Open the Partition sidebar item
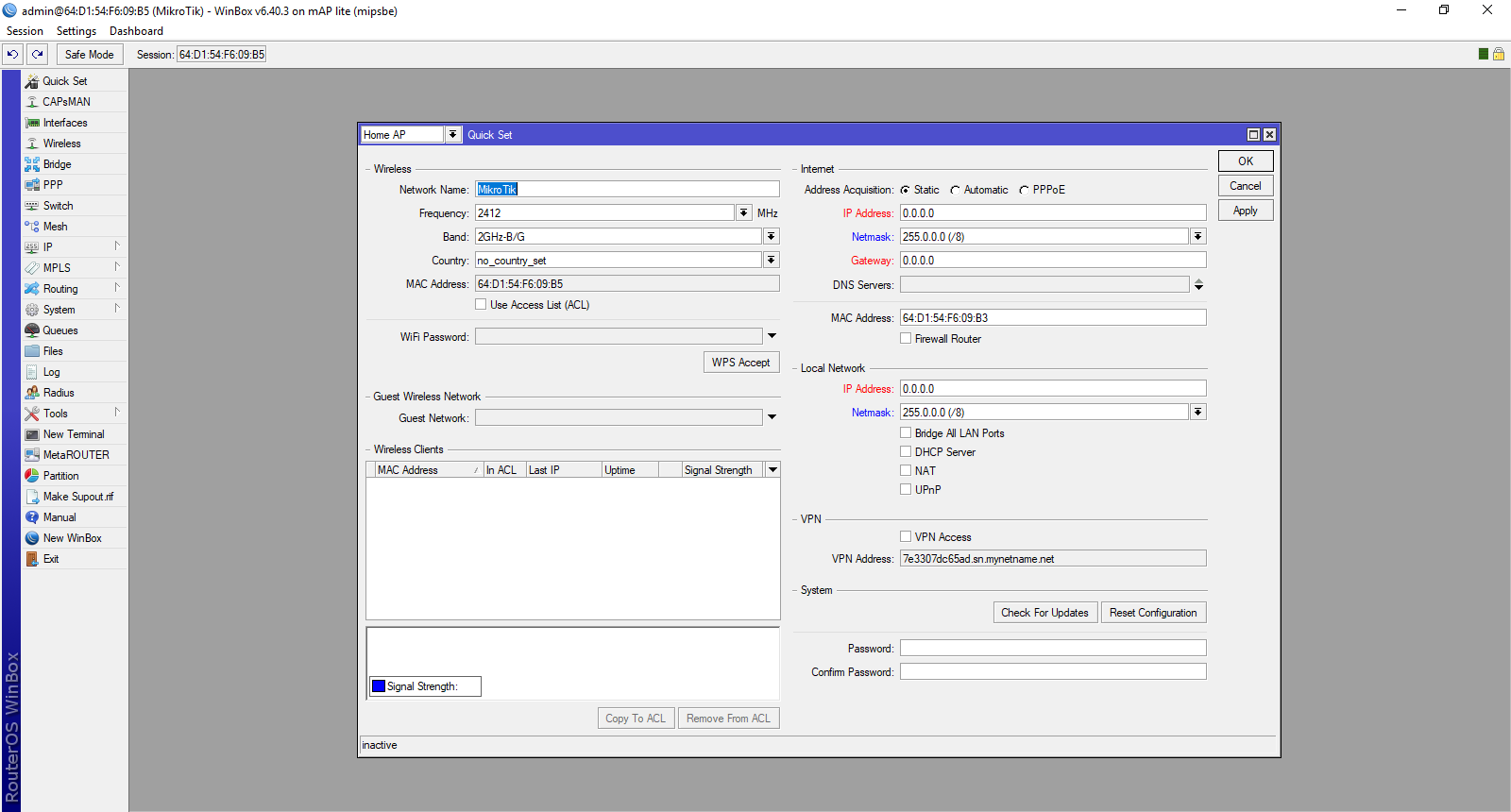This screenshot has width=1511, height=812. (75, 476)
